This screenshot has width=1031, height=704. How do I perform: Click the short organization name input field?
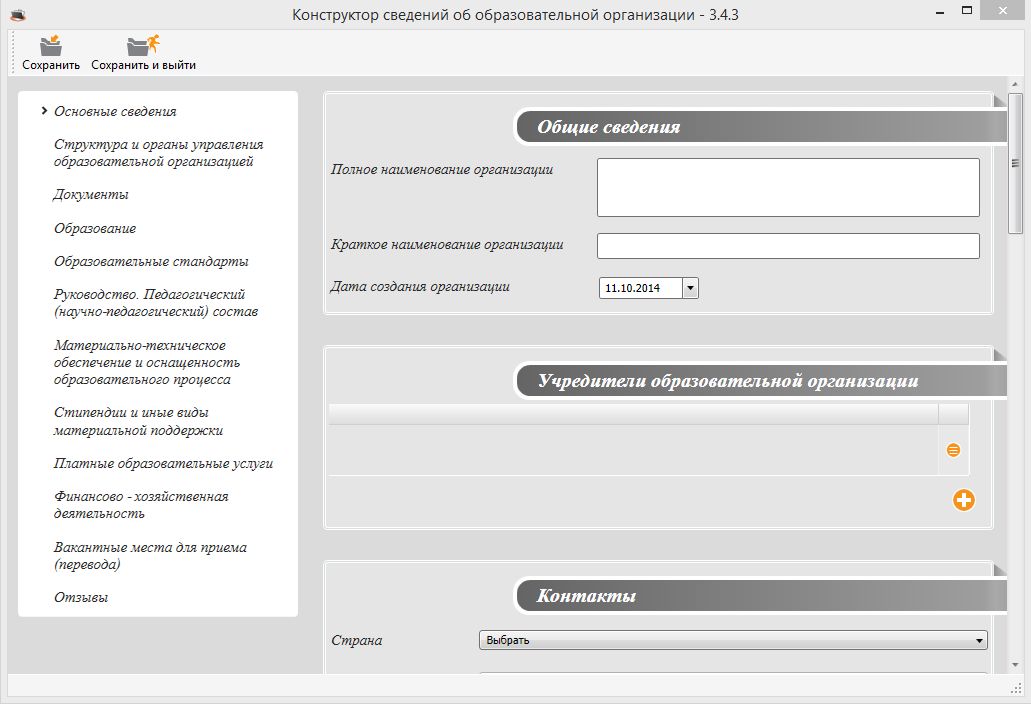pyautogui.click(x=787, y=246)
